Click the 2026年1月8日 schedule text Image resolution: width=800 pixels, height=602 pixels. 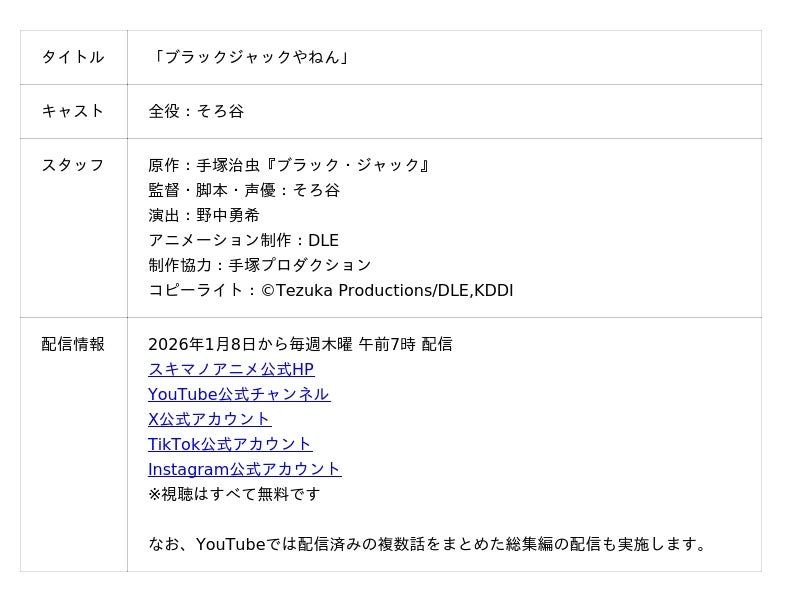point(300,344)
